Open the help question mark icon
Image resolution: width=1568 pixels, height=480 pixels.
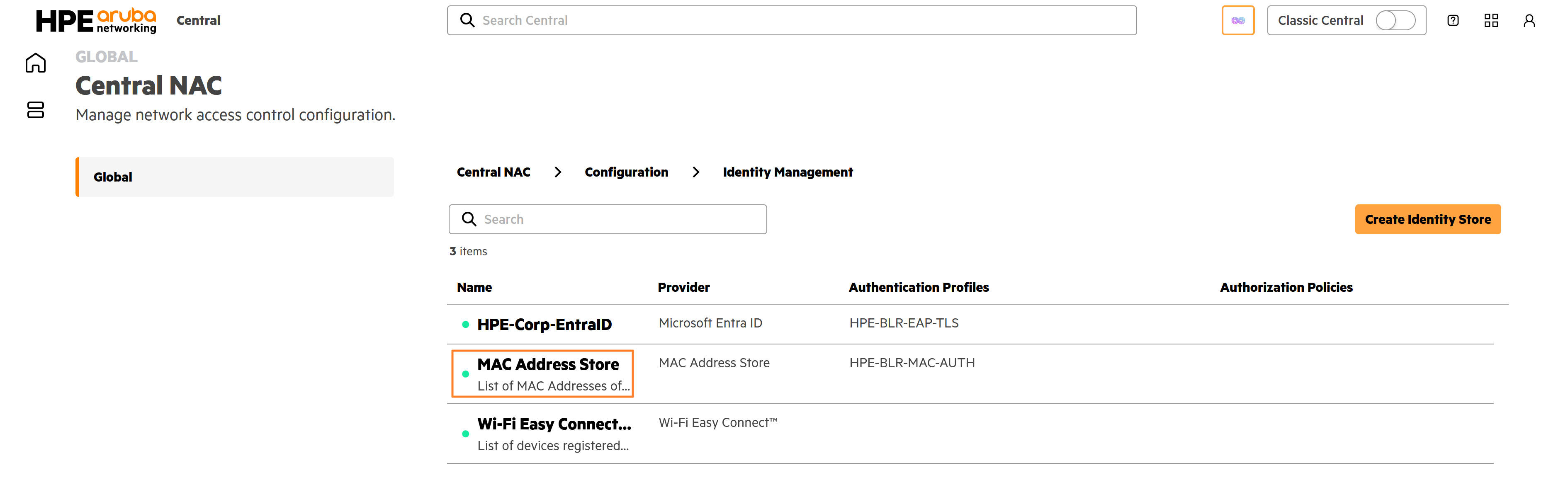pos(1452,21)
